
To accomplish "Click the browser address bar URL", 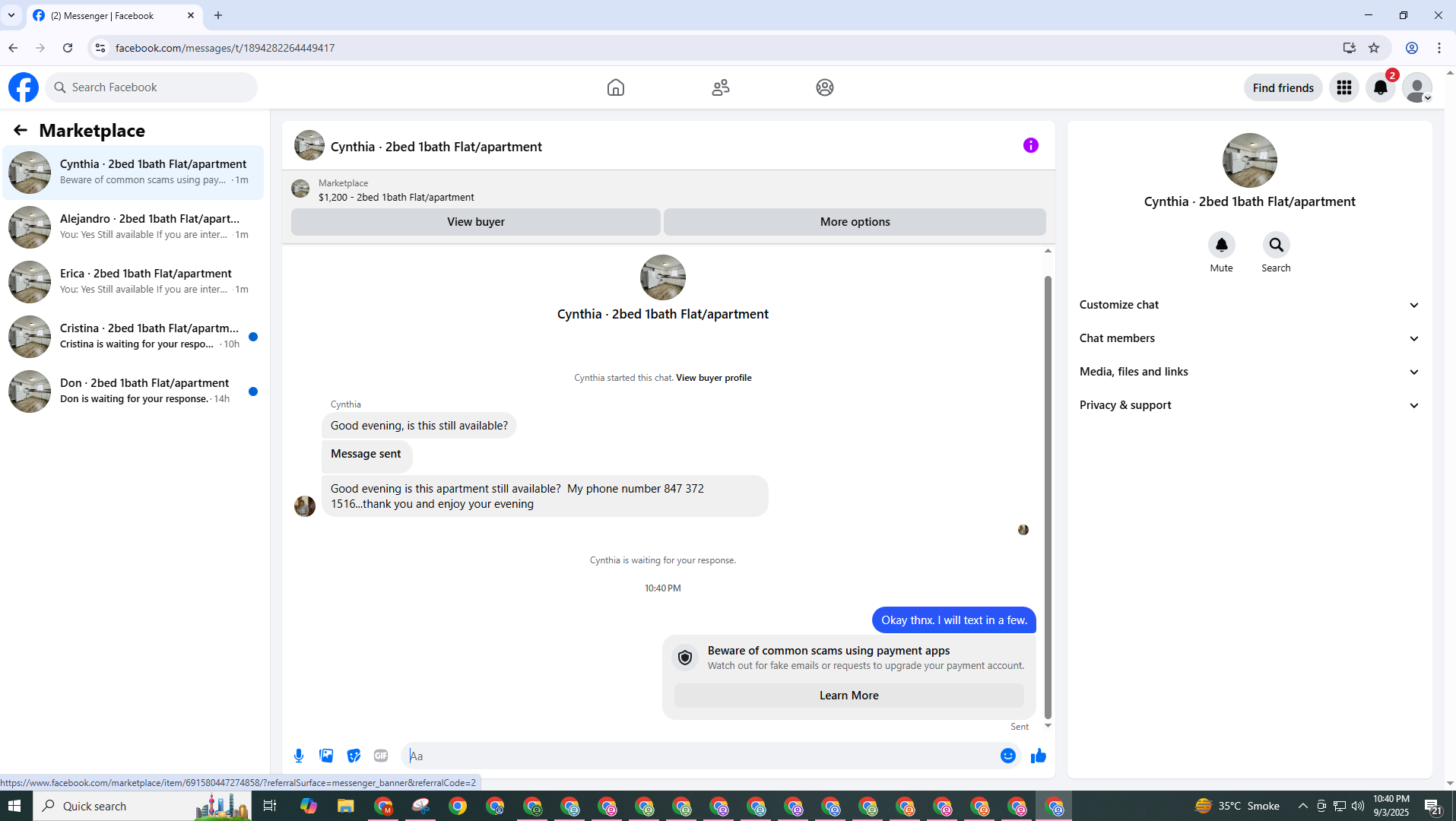I will (225, 48).
